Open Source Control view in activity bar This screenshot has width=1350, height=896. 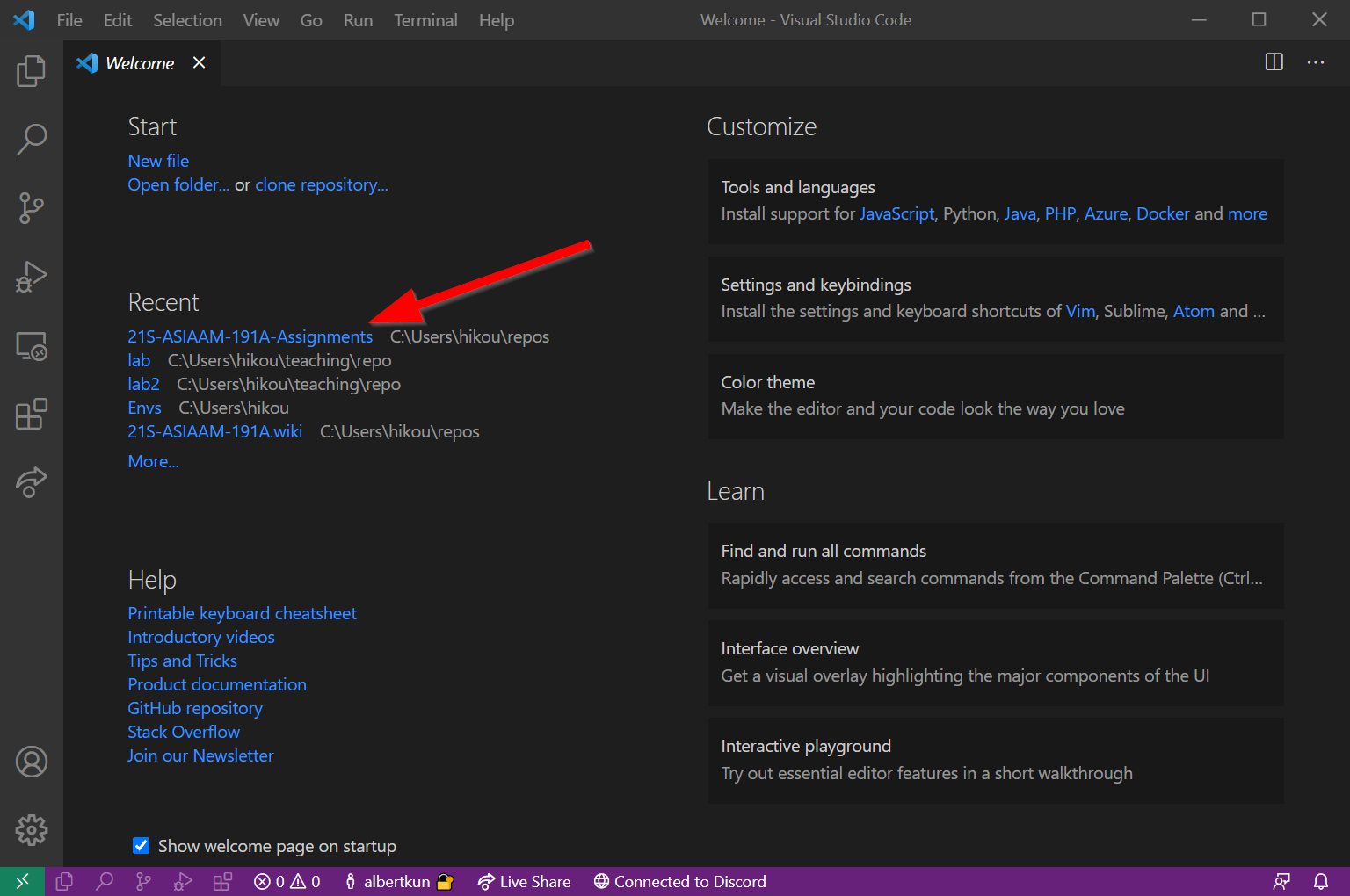point(32,208)
